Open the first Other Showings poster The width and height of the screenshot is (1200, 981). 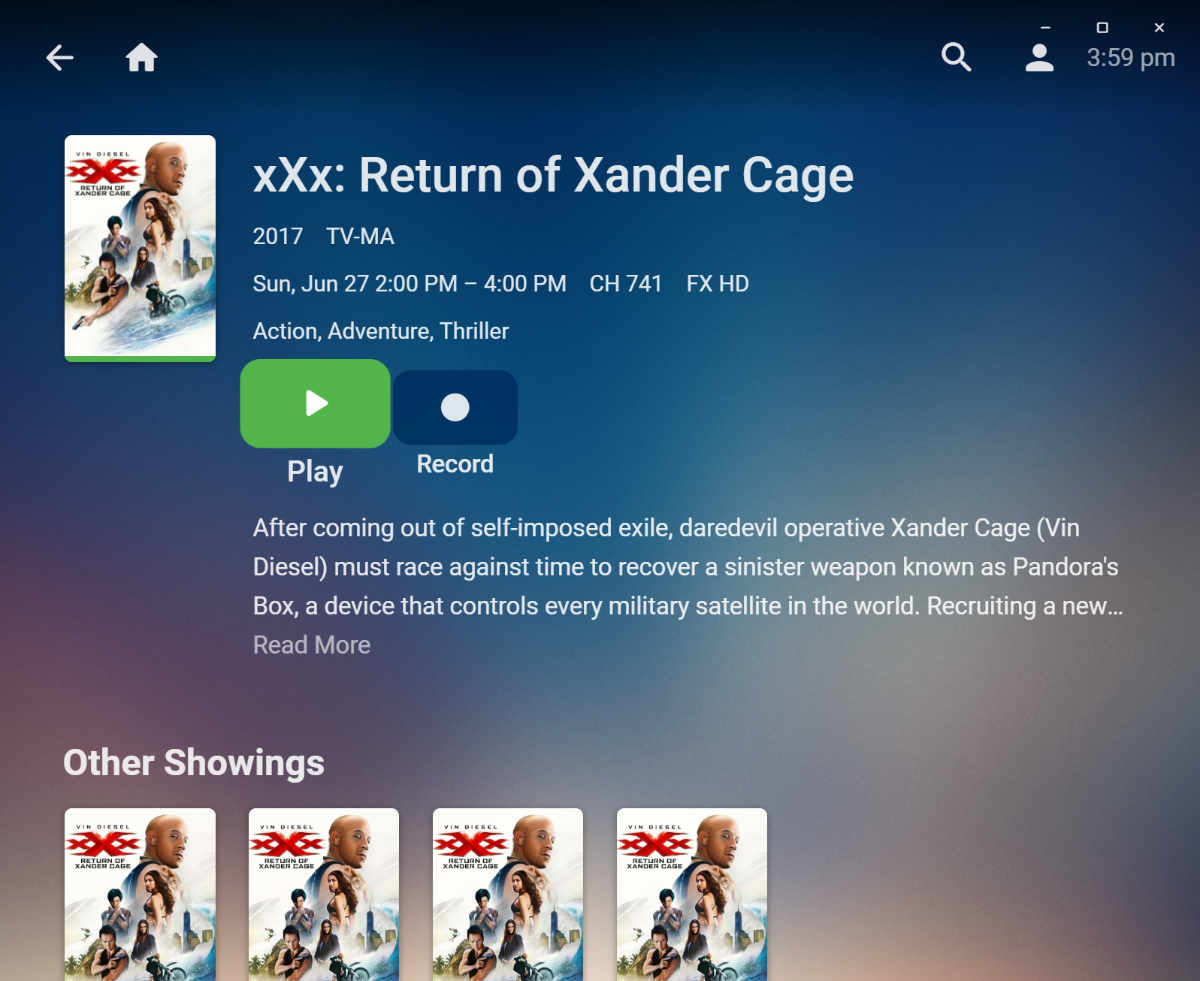pyautogui.click(x=140, y=894)
